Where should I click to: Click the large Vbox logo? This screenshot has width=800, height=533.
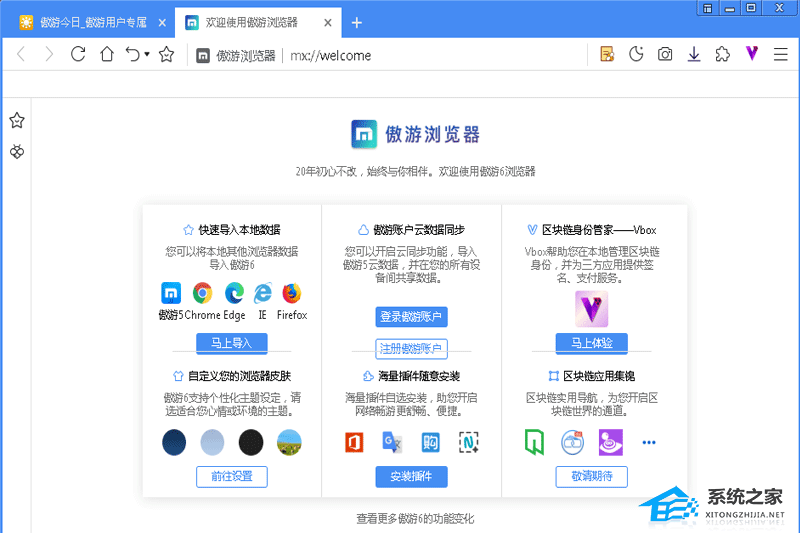coord(591,309)
